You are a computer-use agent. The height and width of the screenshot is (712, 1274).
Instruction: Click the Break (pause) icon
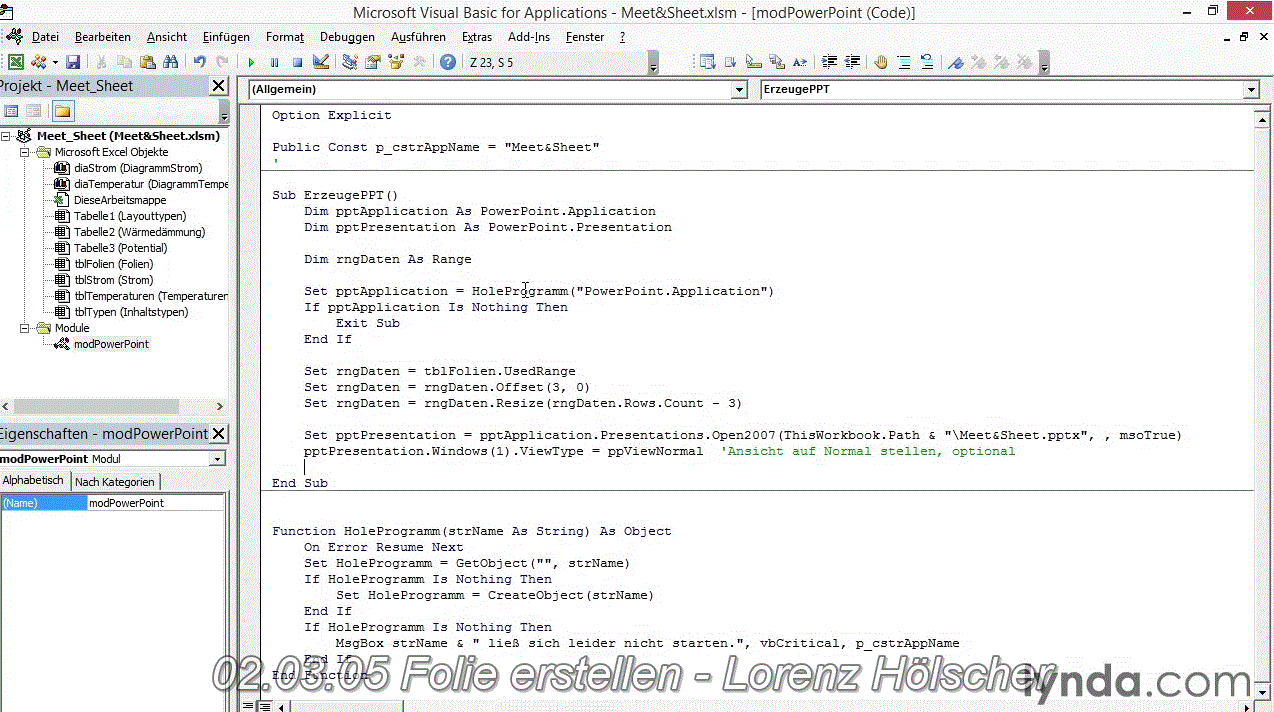[x=274, y=62]
